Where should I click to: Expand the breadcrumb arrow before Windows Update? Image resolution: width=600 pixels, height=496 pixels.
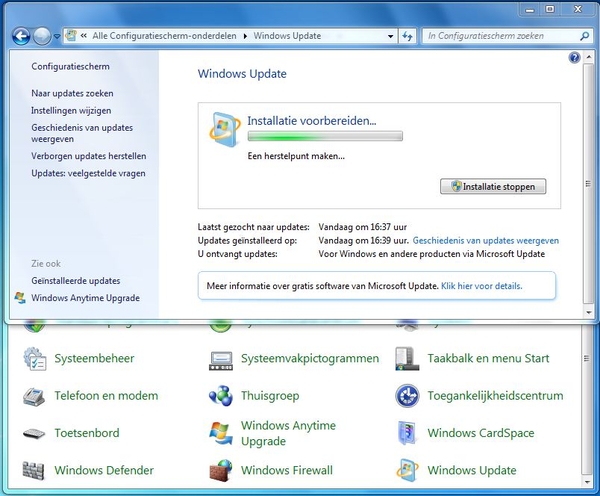tap(245, 36)
